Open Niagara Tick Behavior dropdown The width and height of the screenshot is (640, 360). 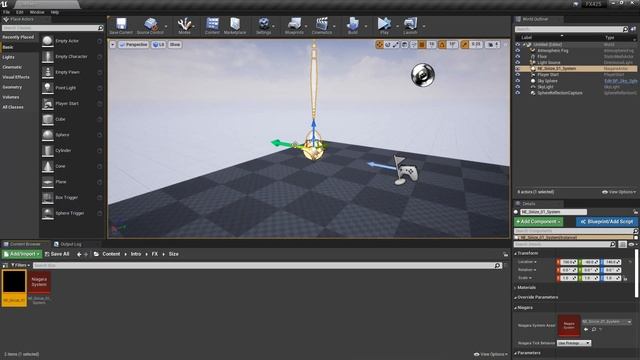click(574, 343)
